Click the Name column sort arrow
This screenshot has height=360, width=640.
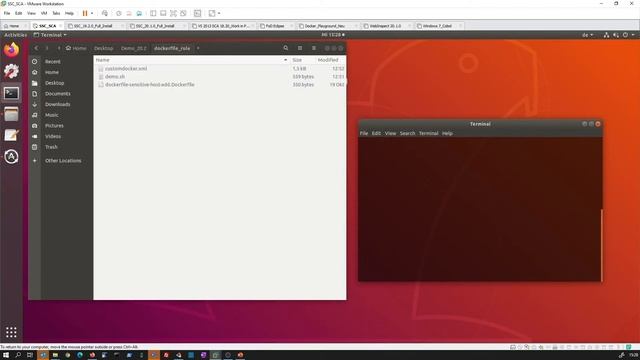[x=285, y=60]
